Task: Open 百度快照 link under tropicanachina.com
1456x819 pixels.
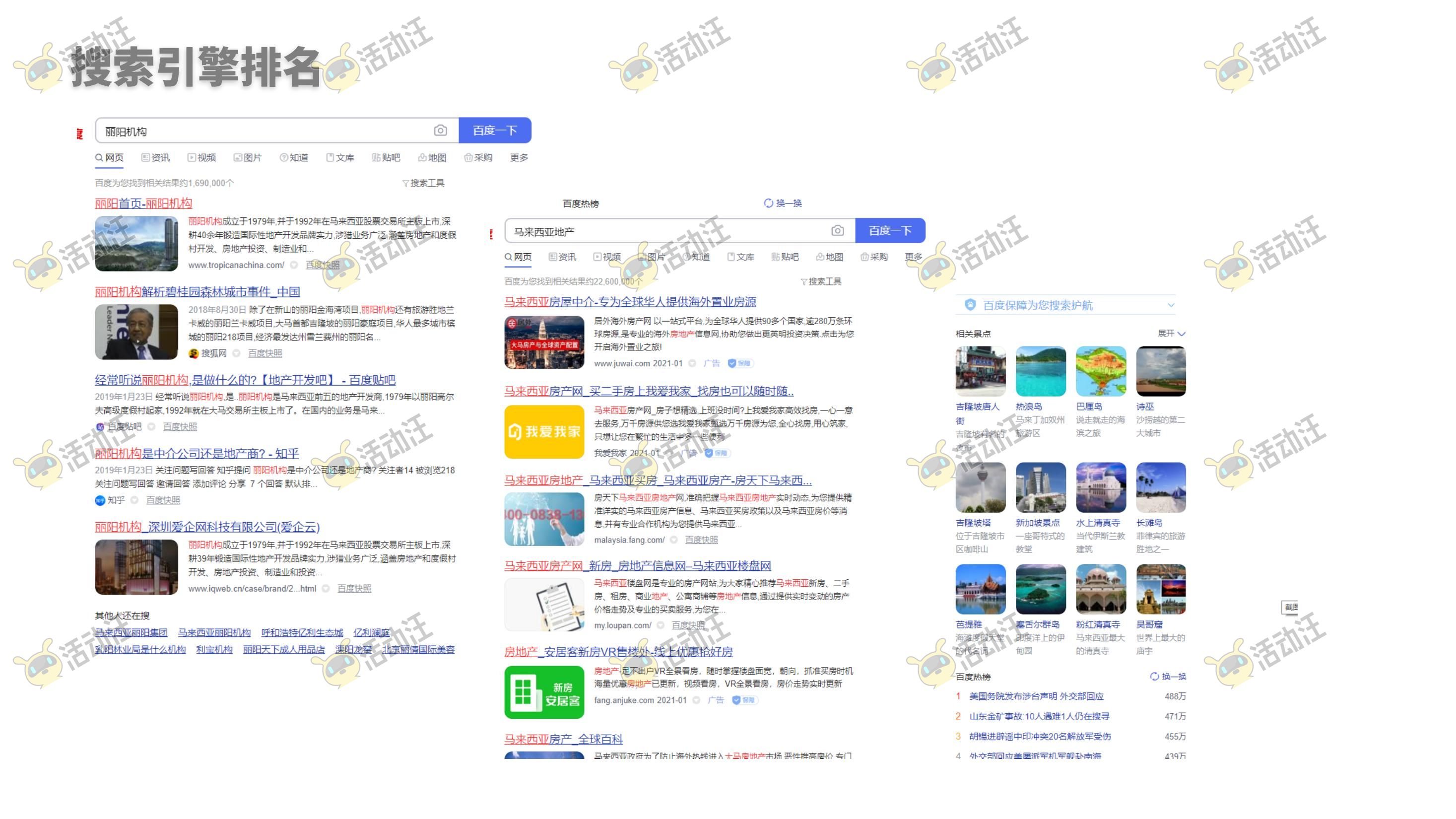Action: pos(322,265)
